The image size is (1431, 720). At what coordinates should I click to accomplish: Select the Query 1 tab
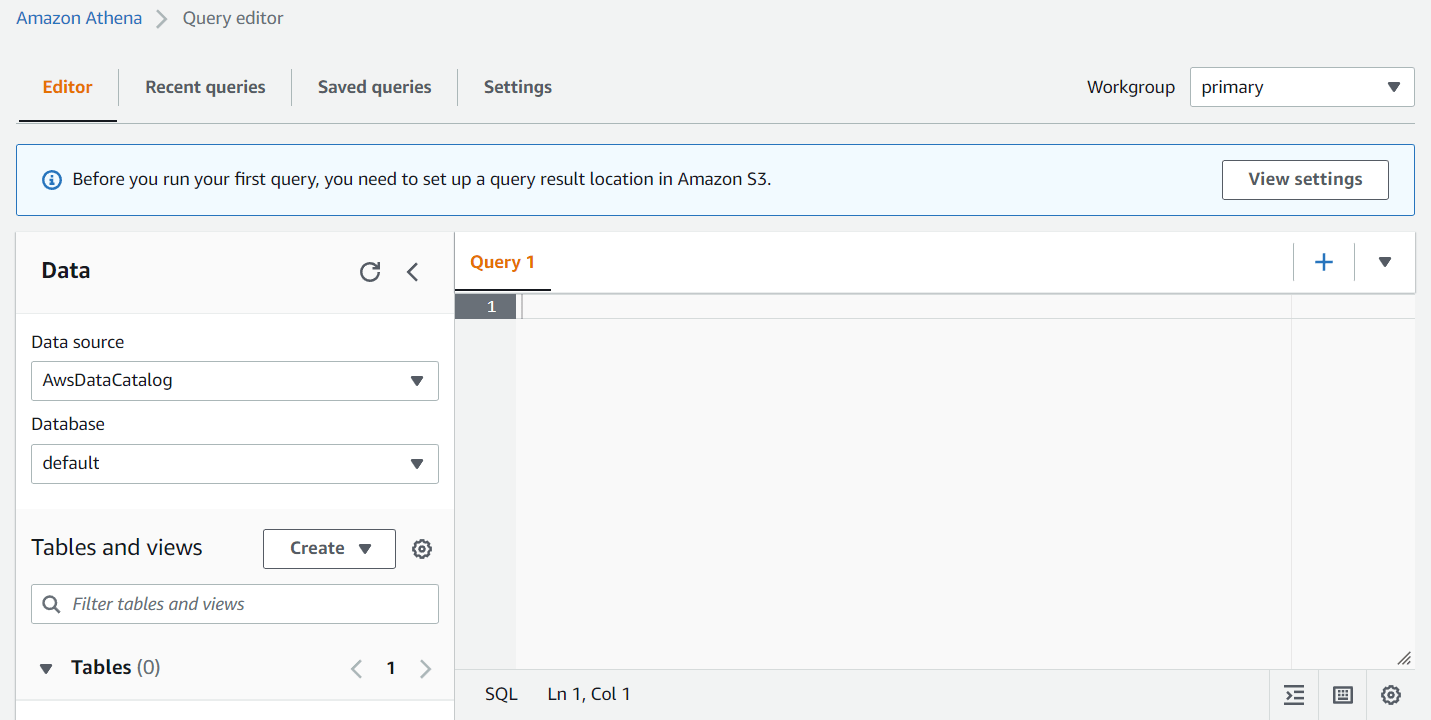point(502,261)
